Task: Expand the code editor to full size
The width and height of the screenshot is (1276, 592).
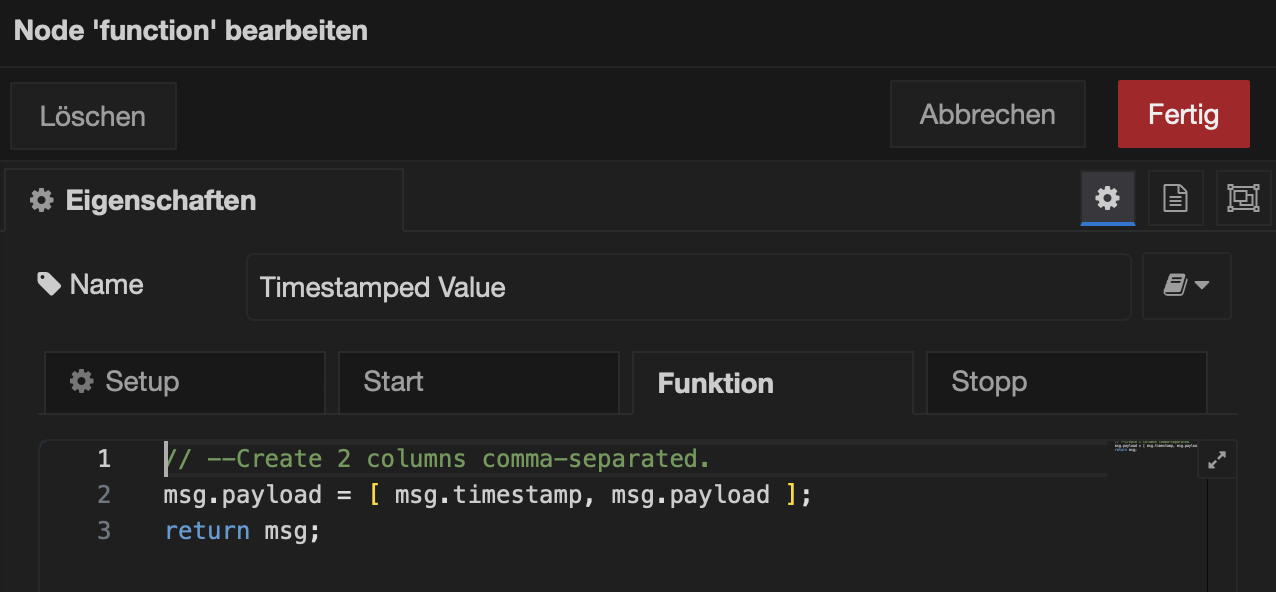Action: pyautogui.click(x=1217, y=461)
